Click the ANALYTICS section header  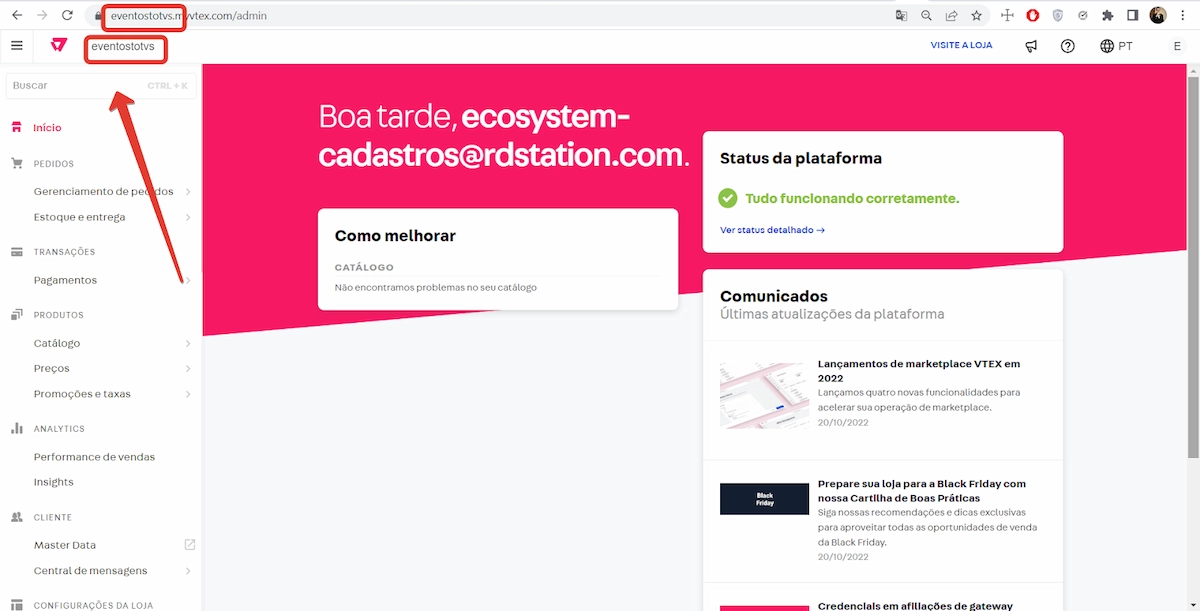59,429
